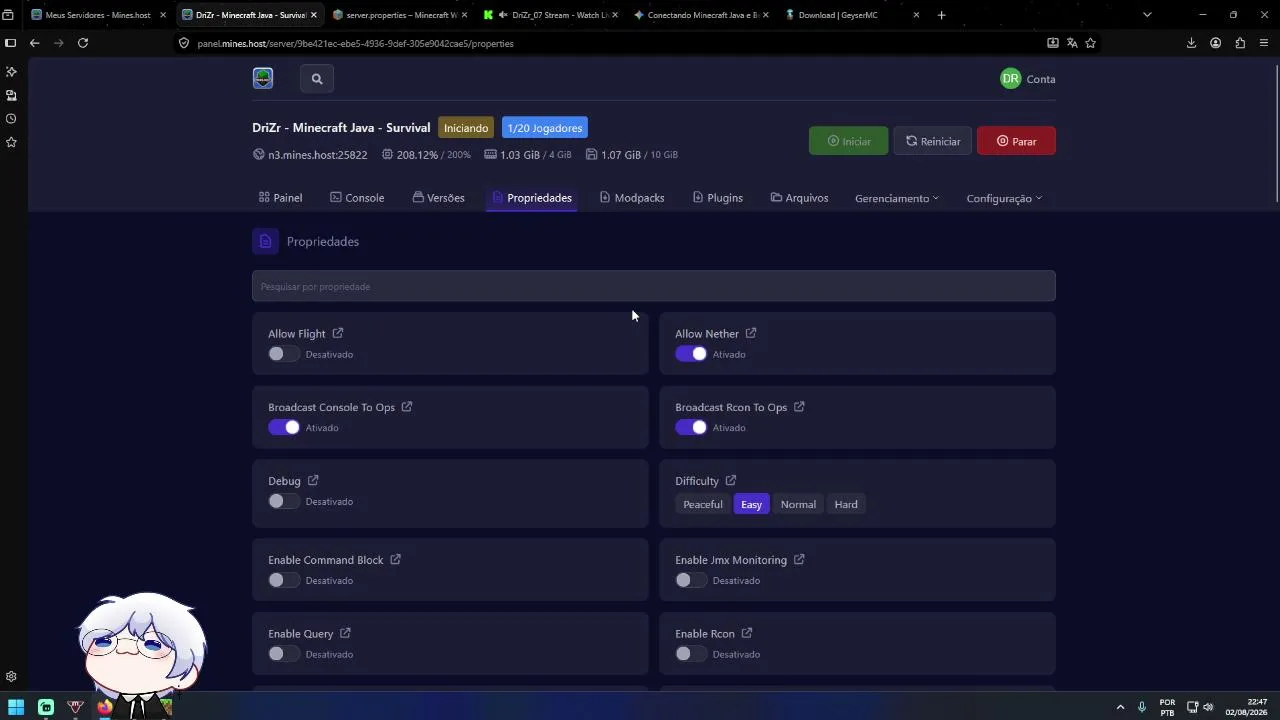This screenshot has width=1280, height=720.
Task: Open the Versões tab
Action: [439, 198]
